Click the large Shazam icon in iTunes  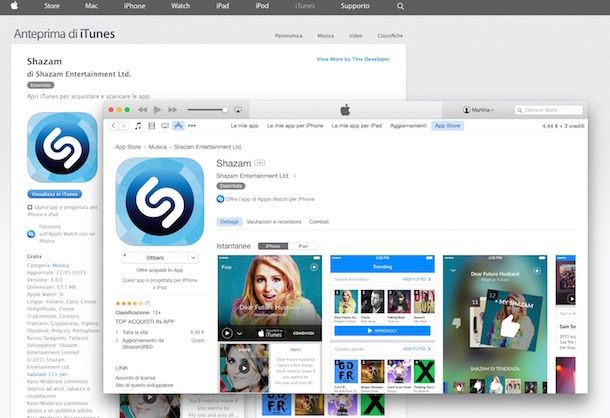tap(160, 202)
